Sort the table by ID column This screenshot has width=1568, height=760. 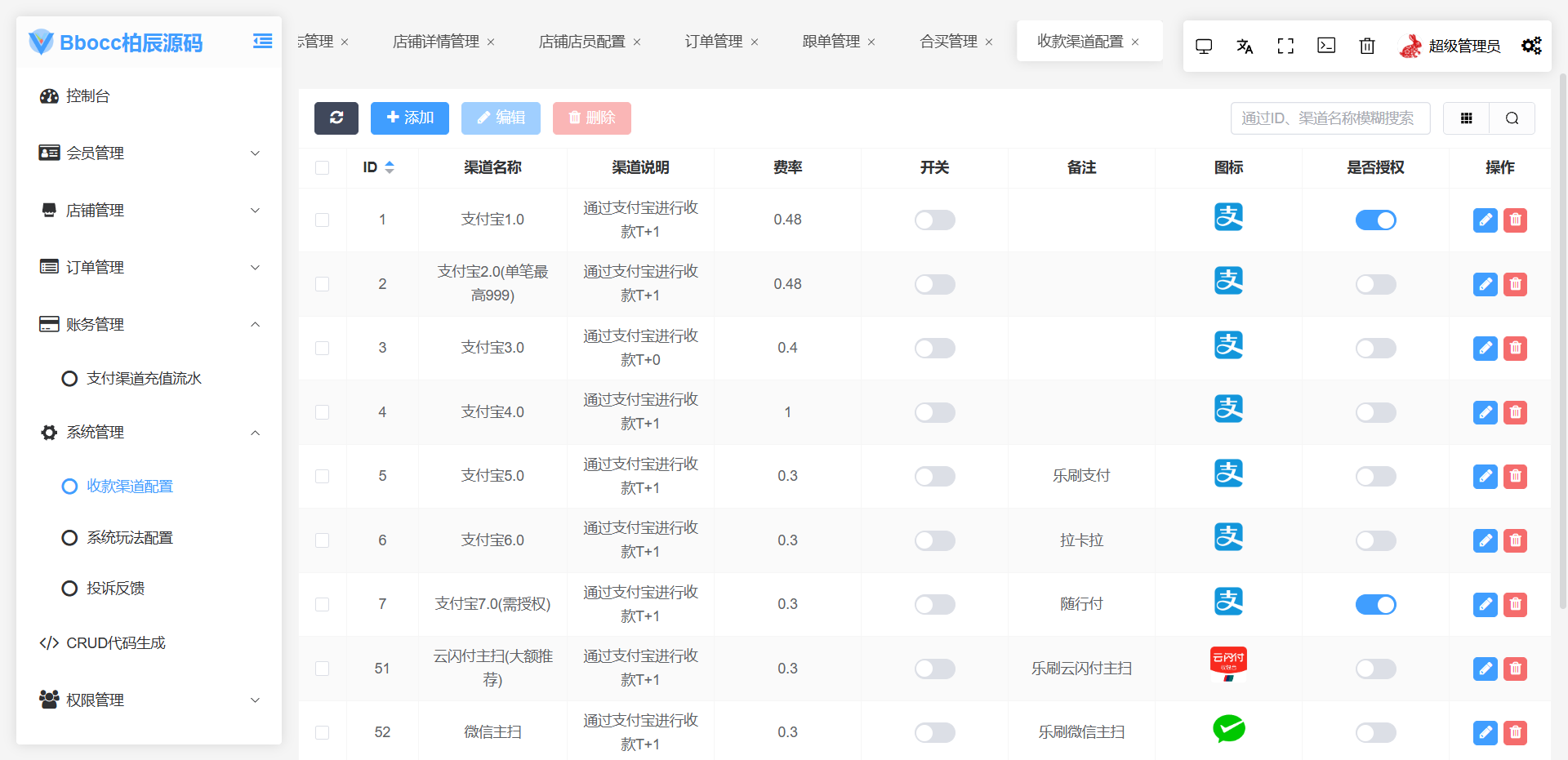tap(390, 167)
